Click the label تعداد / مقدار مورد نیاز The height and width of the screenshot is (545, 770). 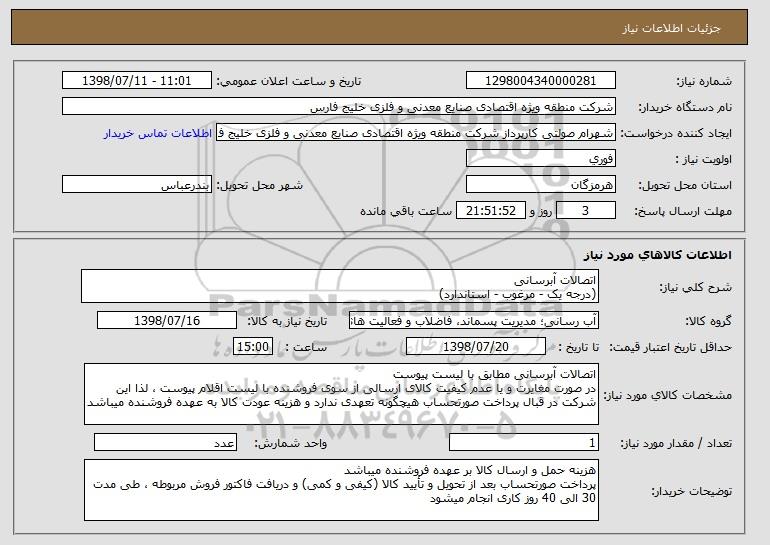point(676,443)
